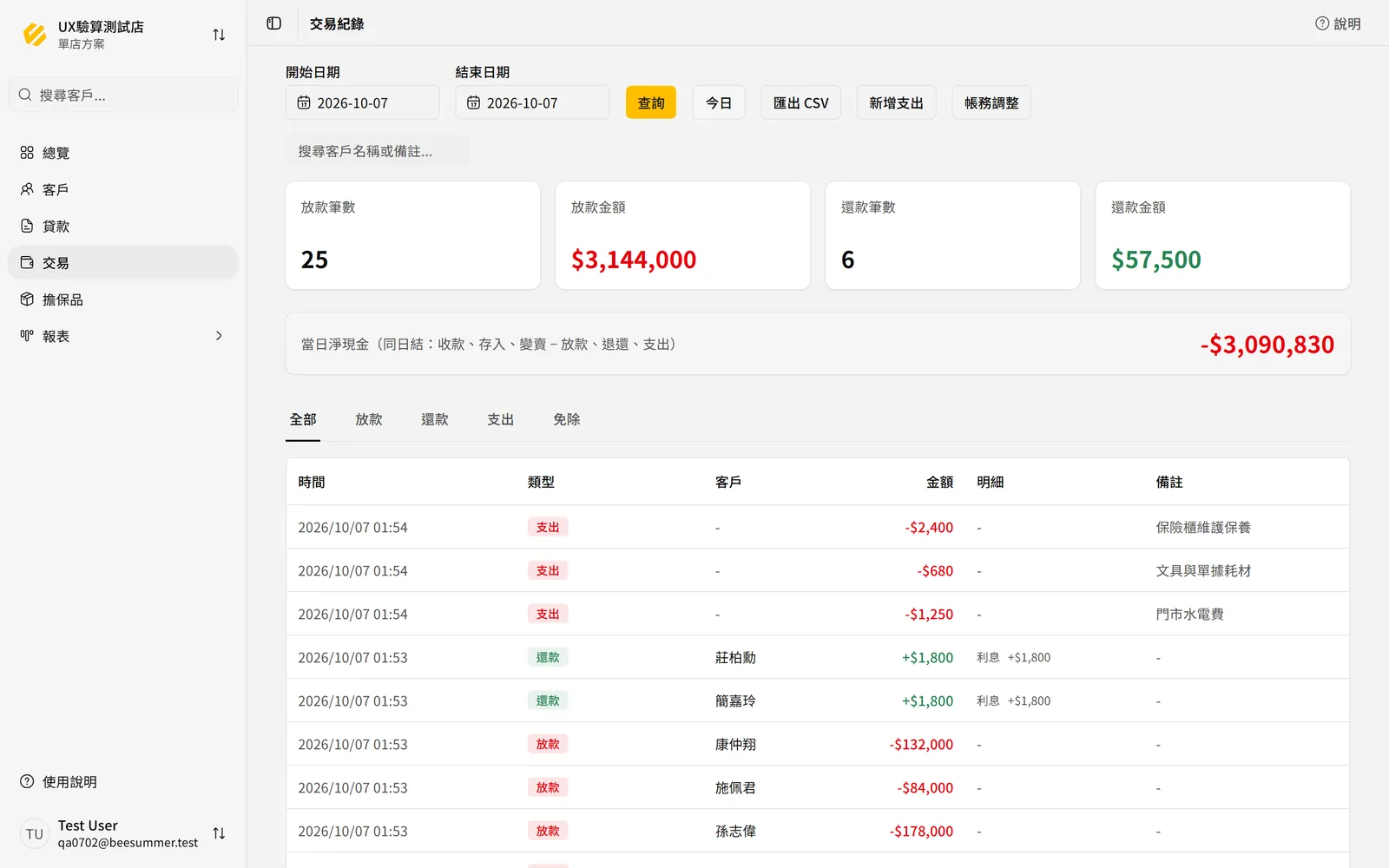Click the 還款金額 $57,500 card
Screen dimensions: 1389x868
coord(1222,235)
